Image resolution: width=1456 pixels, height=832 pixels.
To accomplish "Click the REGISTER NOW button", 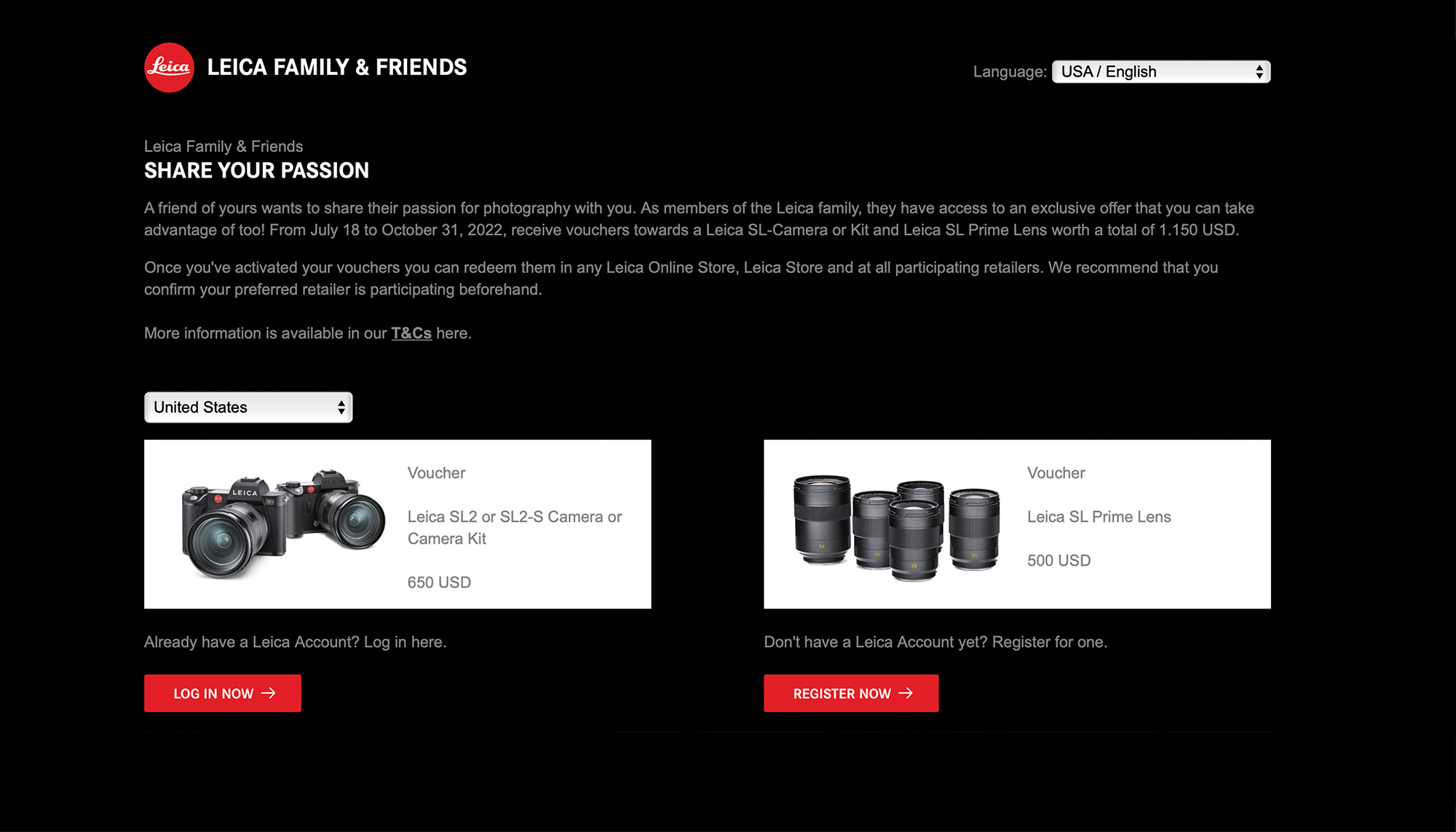I will coord(851,693).
